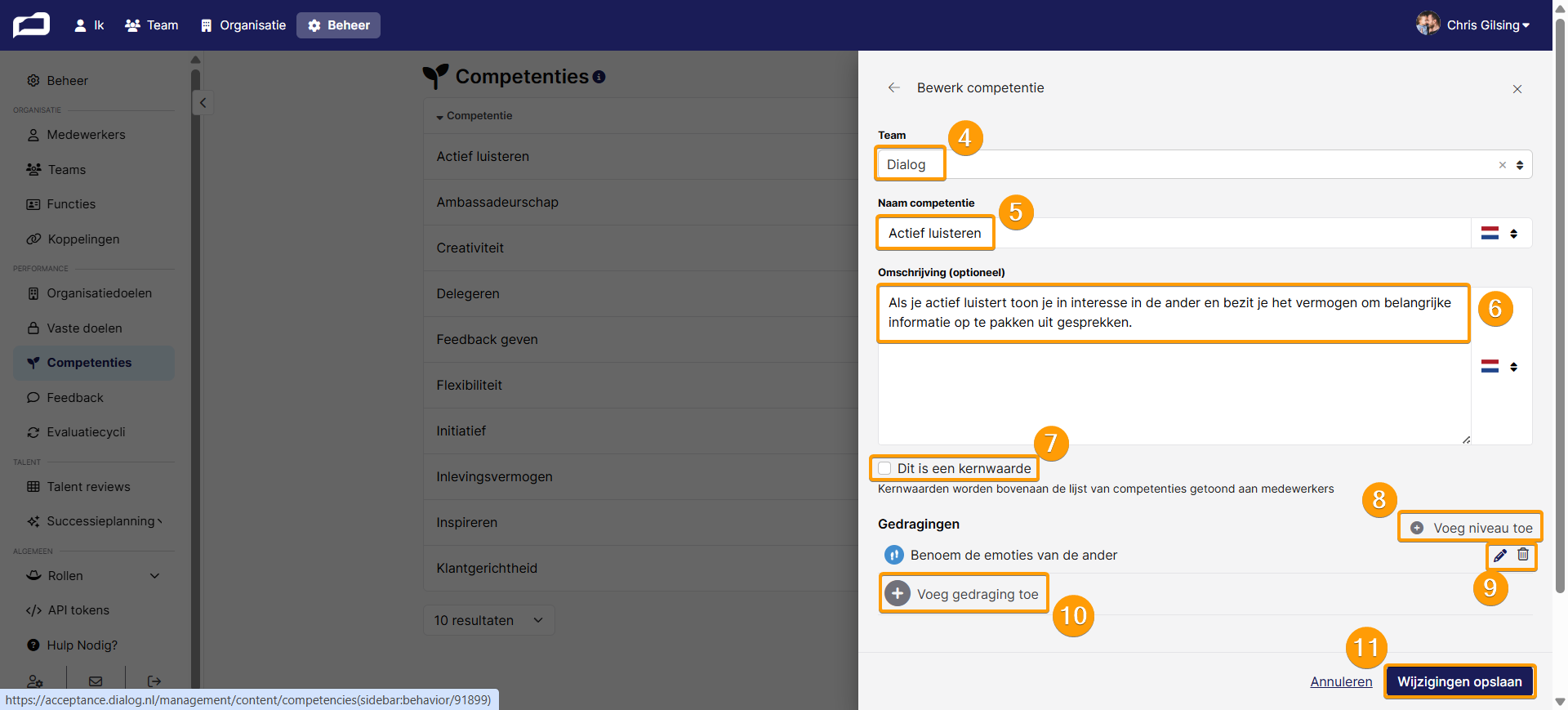
Task: Click the Annuleren link
Action: point(1341,682)
